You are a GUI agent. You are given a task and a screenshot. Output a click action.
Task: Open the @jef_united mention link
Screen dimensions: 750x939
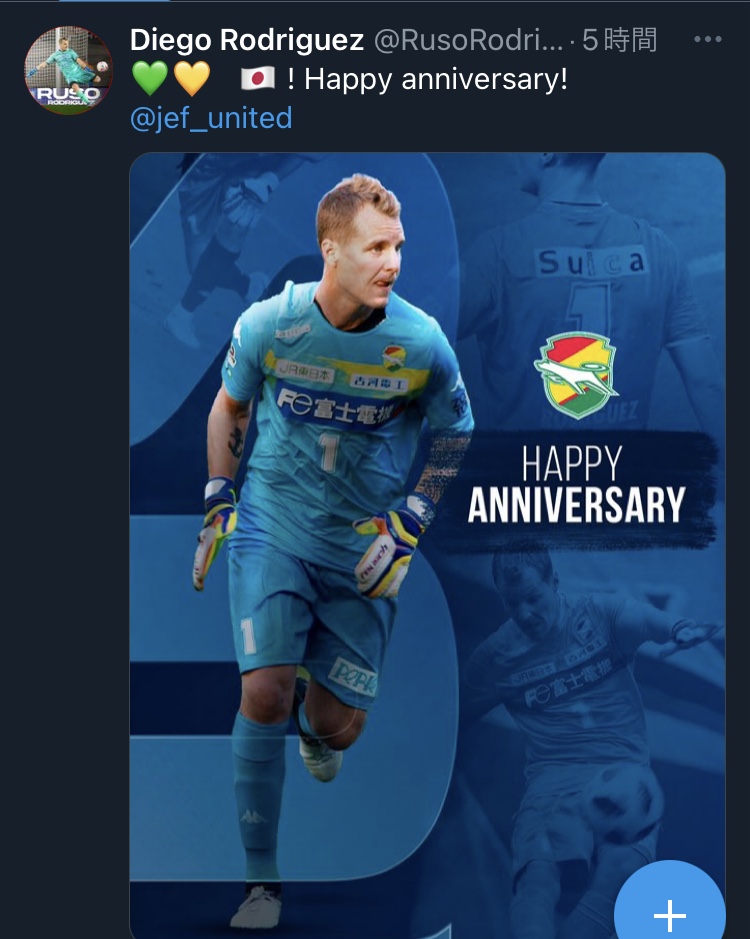click(x=211, y=118)
